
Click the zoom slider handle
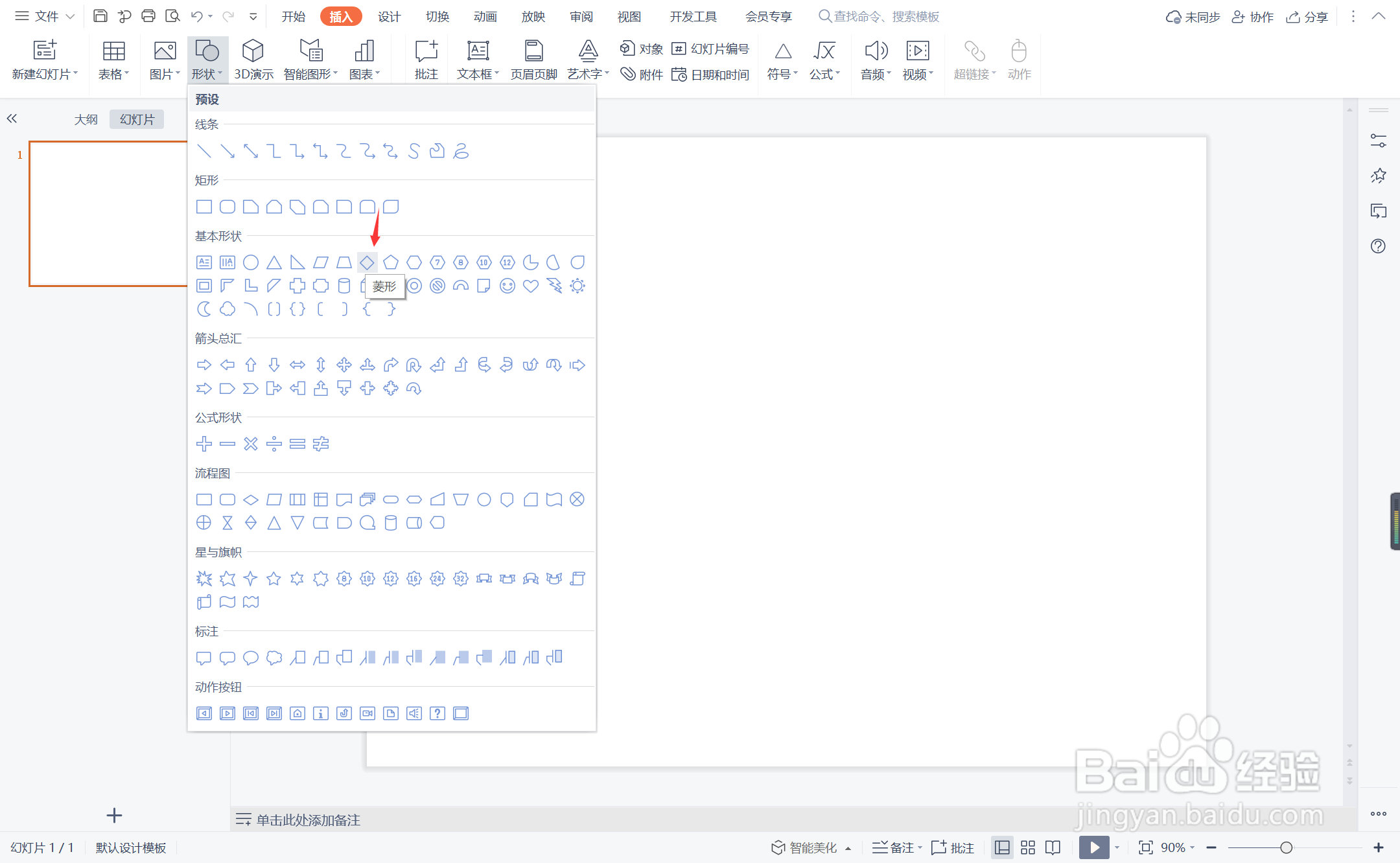click(1287, 847)
